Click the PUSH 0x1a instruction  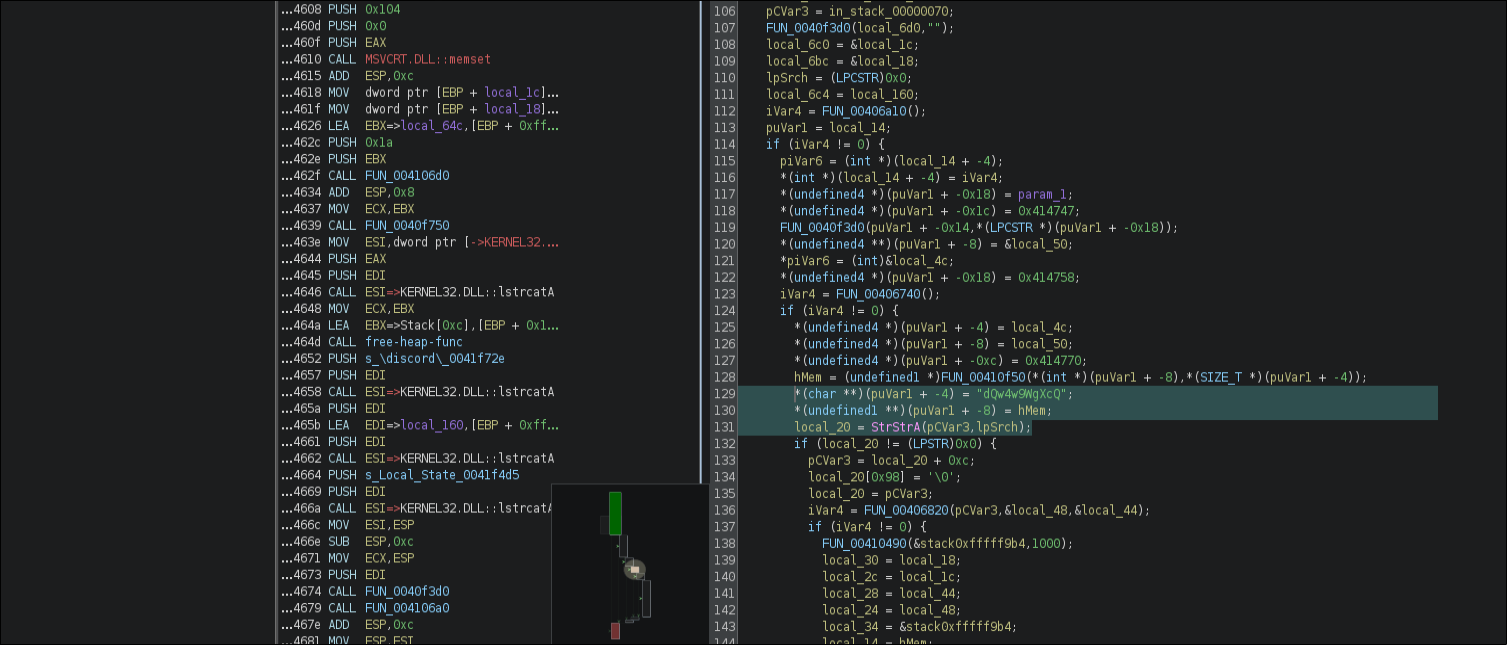[x=335, y=143]
